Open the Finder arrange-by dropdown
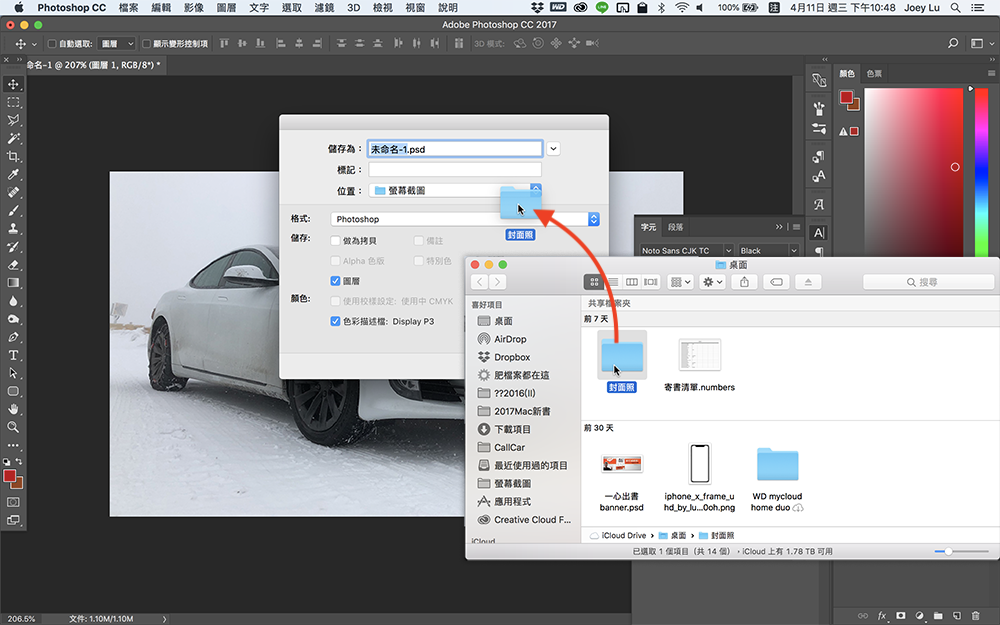This screenshot has height=625, width=1000. [x=680, y=282]
